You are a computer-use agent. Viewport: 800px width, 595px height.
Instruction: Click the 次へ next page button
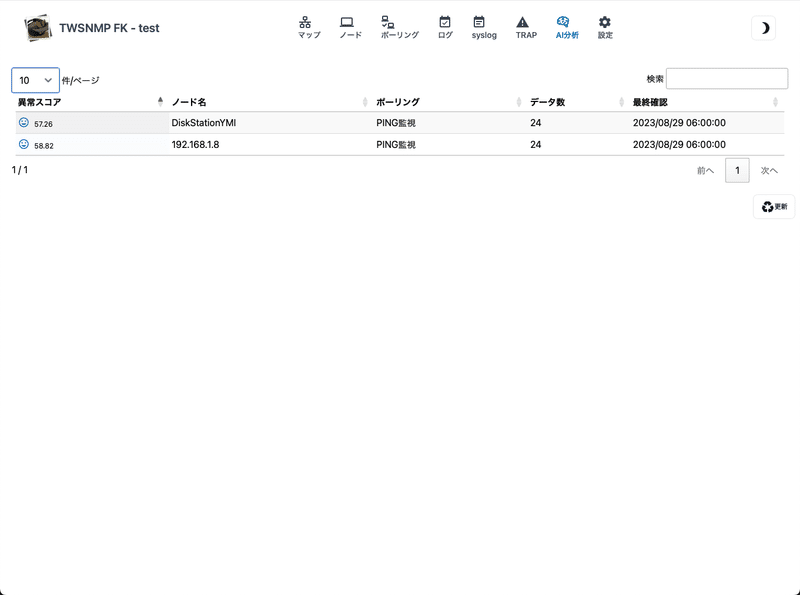tap(769, 170)
